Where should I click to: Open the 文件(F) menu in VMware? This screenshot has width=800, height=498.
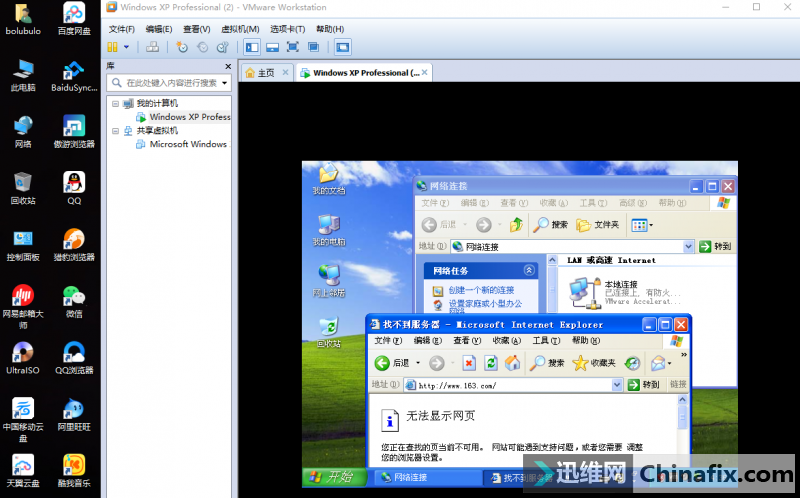(121, 29)
